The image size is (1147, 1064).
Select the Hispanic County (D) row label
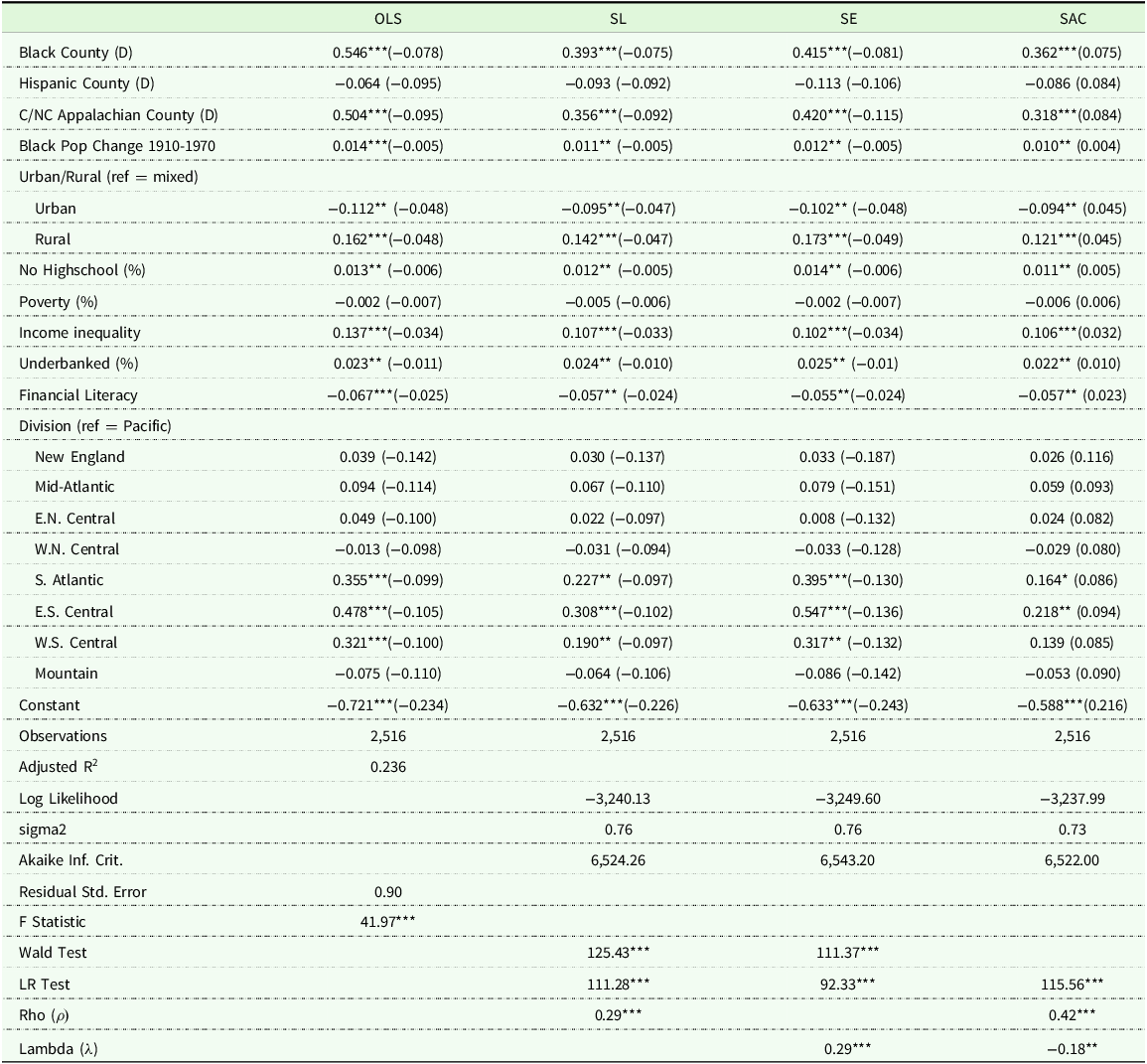coord(86,83)
